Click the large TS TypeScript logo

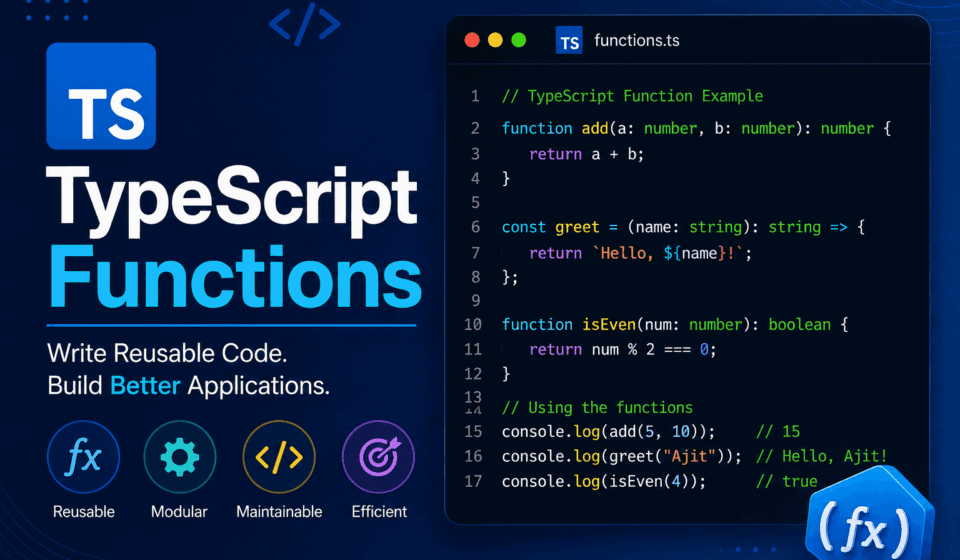point(101,96)
